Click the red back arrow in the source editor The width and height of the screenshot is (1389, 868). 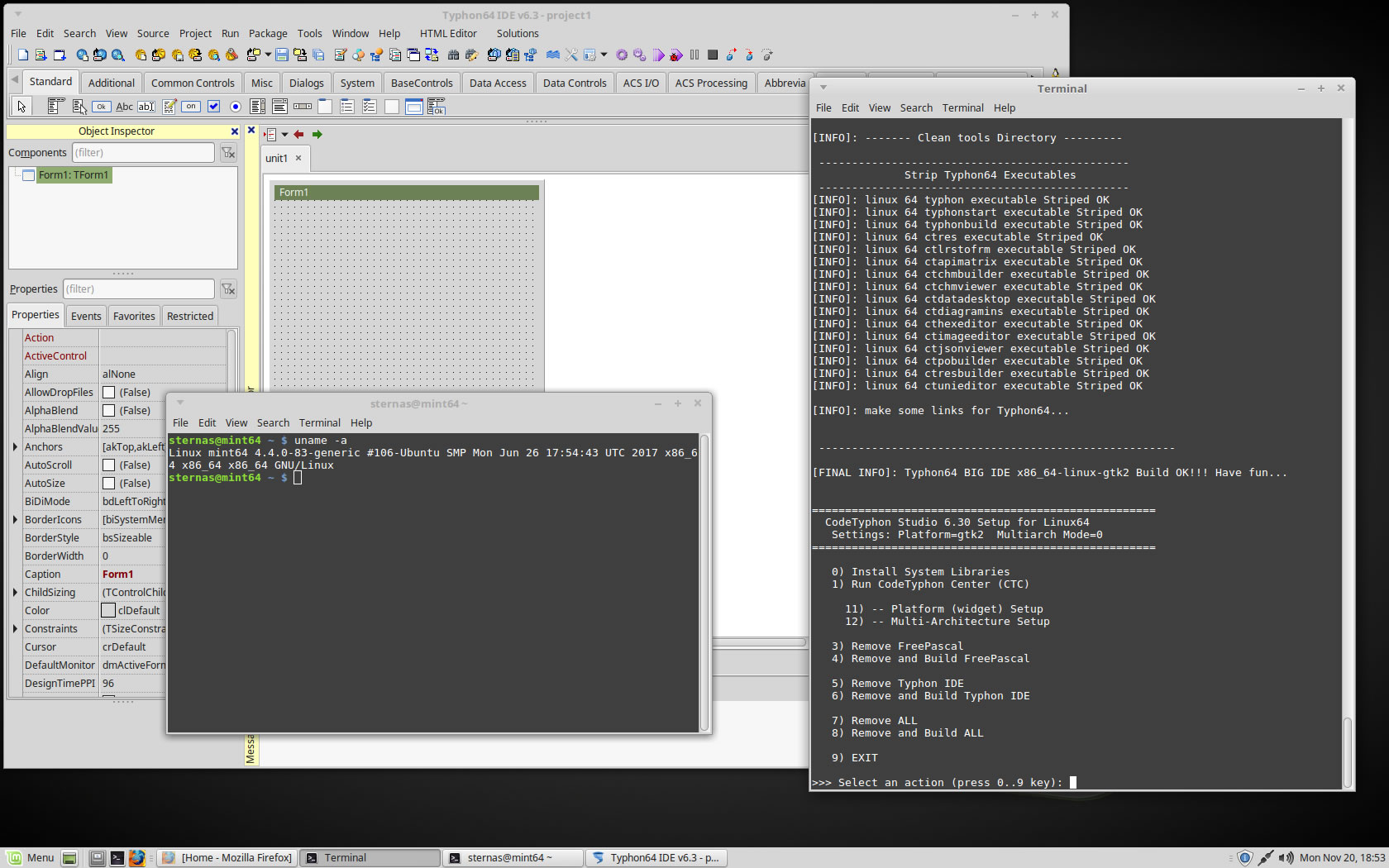[298, 134]
